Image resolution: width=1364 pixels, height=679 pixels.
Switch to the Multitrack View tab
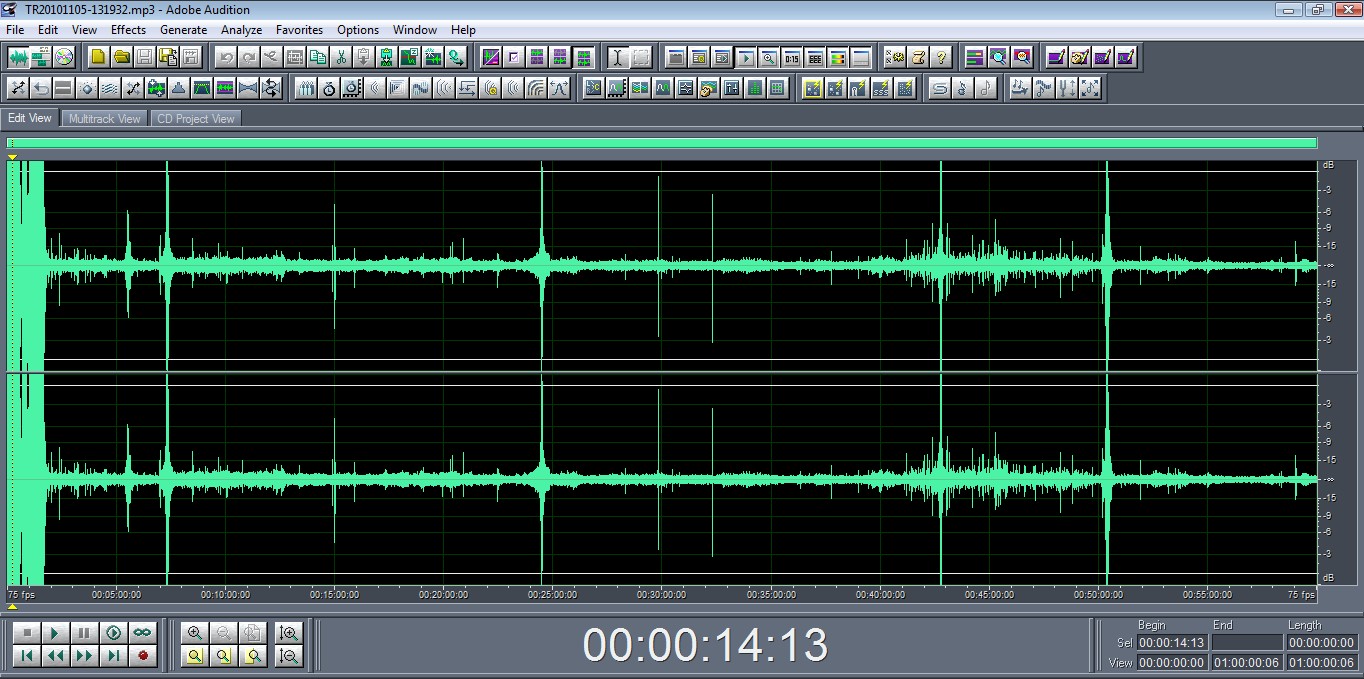(x=104, y=118)
